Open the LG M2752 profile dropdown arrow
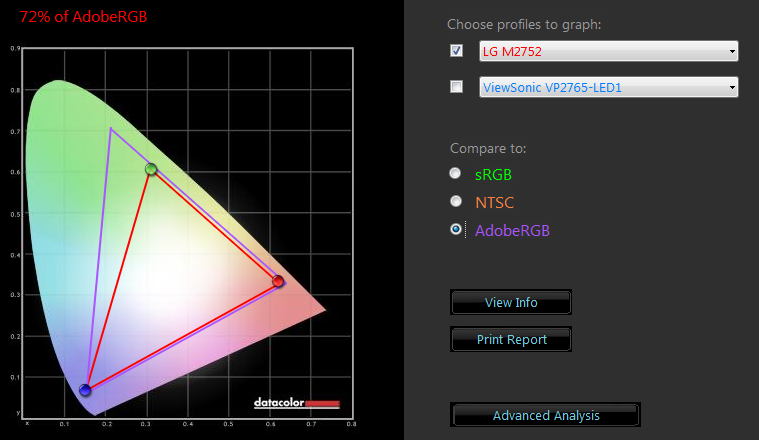 point(732,51)
